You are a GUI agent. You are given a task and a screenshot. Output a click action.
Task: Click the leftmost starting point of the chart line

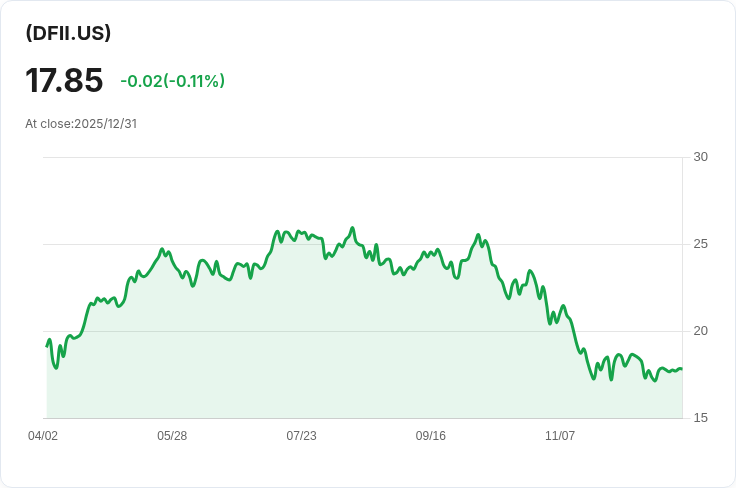click(47, 346)
